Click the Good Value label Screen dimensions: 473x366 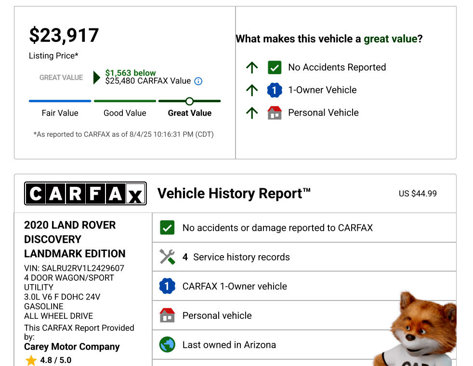pyautogui.click(x=125, y=113)
